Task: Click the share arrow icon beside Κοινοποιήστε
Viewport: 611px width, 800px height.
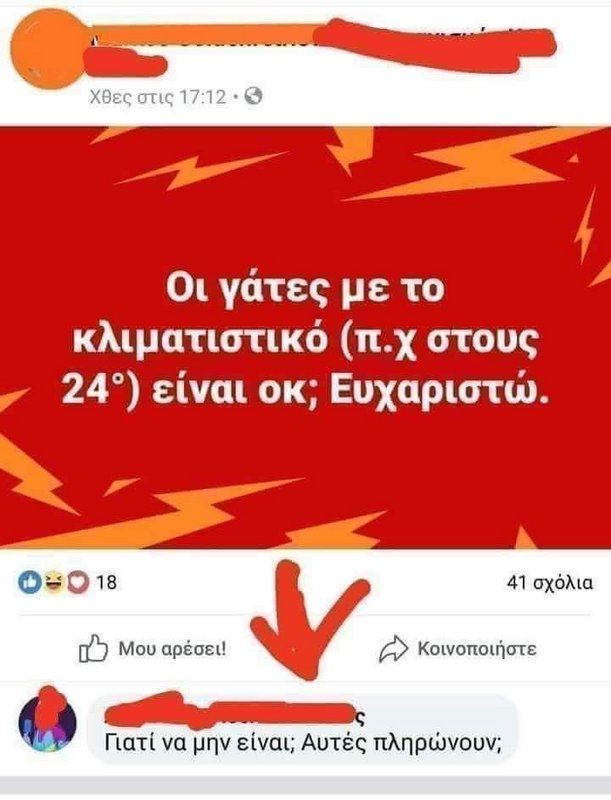Action: point(393,649)
